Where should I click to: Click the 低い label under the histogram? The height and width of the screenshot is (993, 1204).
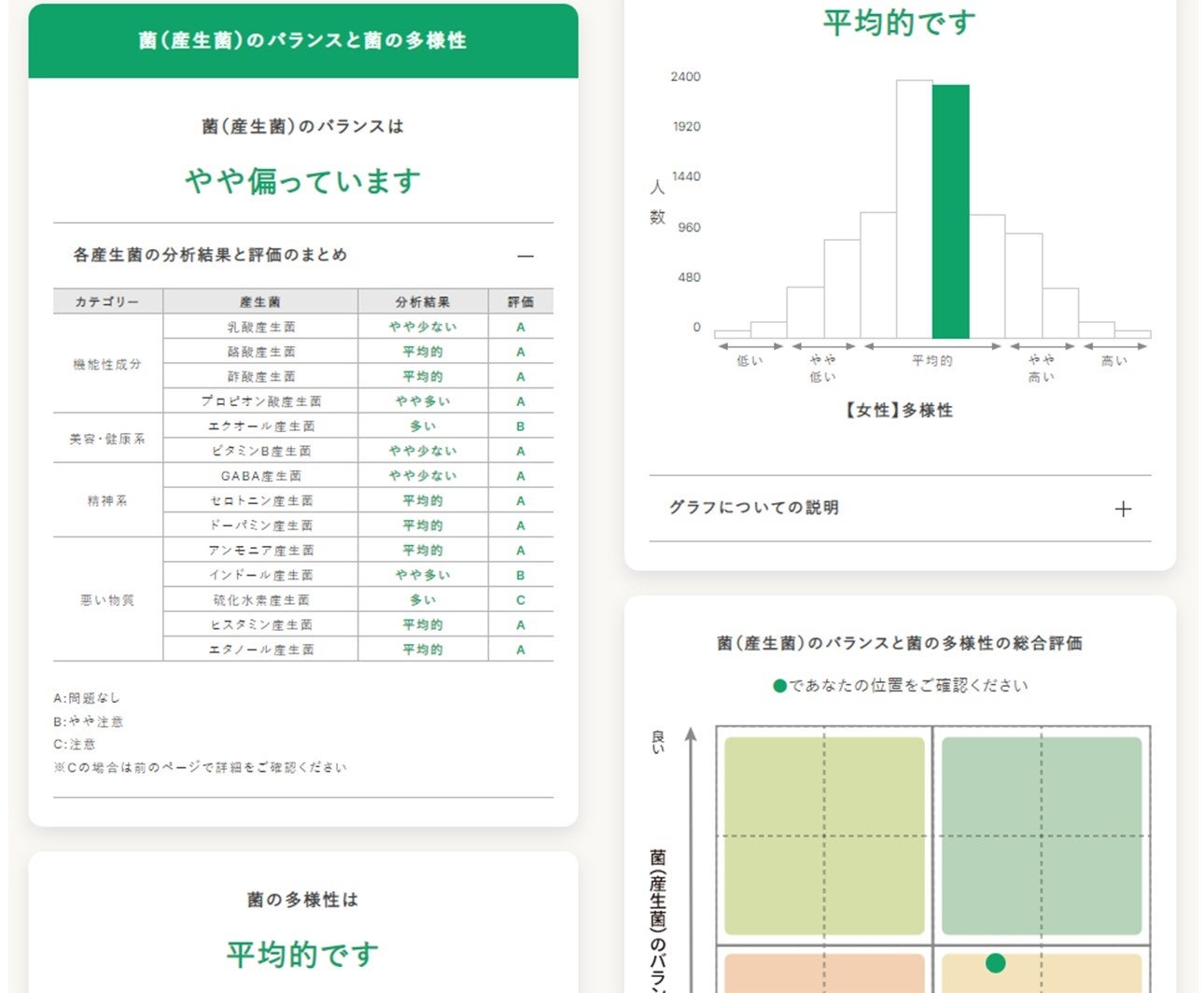tap(749, 360)
